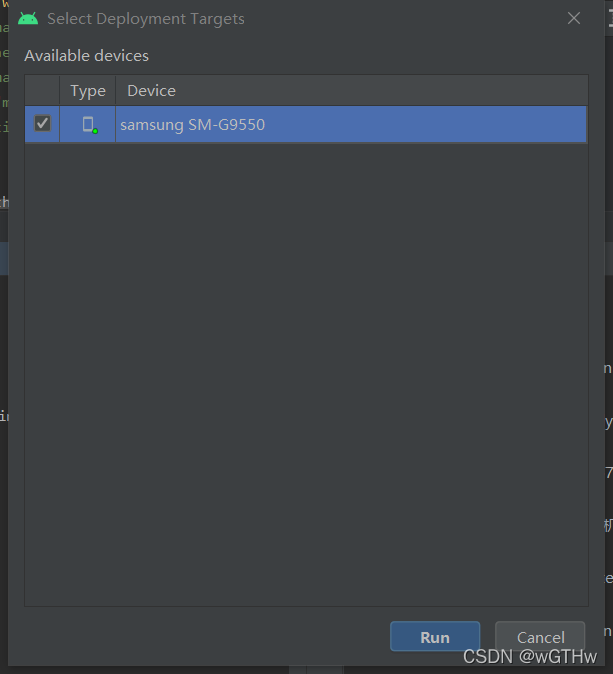The width and height of the screenshot is (613, 674).
Task: Click the blank checkbox column header
Action: tap(42, 91)
